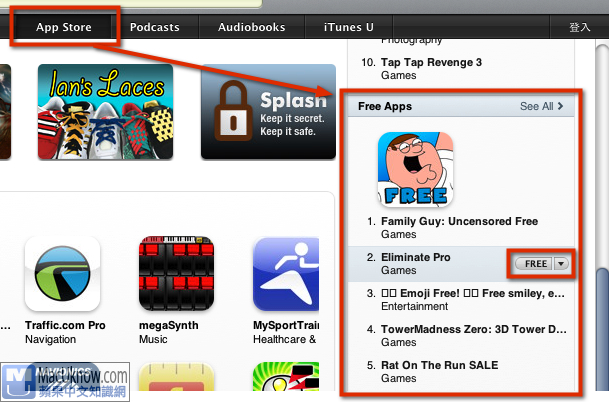Open the Traffic.com Pro app icon
609x402 pixels.
[63, 273]
